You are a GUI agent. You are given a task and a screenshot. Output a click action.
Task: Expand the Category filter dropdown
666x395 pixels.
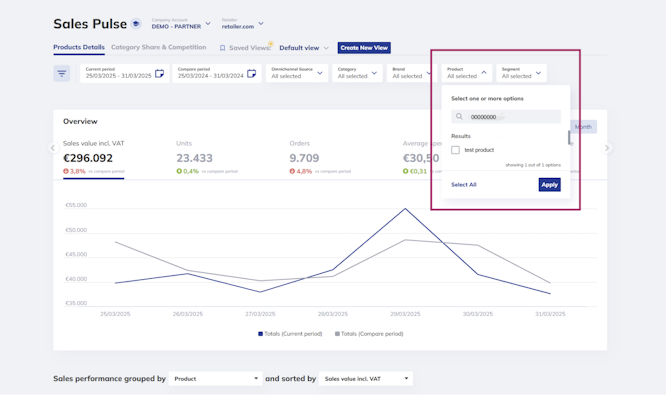point(357,73)
